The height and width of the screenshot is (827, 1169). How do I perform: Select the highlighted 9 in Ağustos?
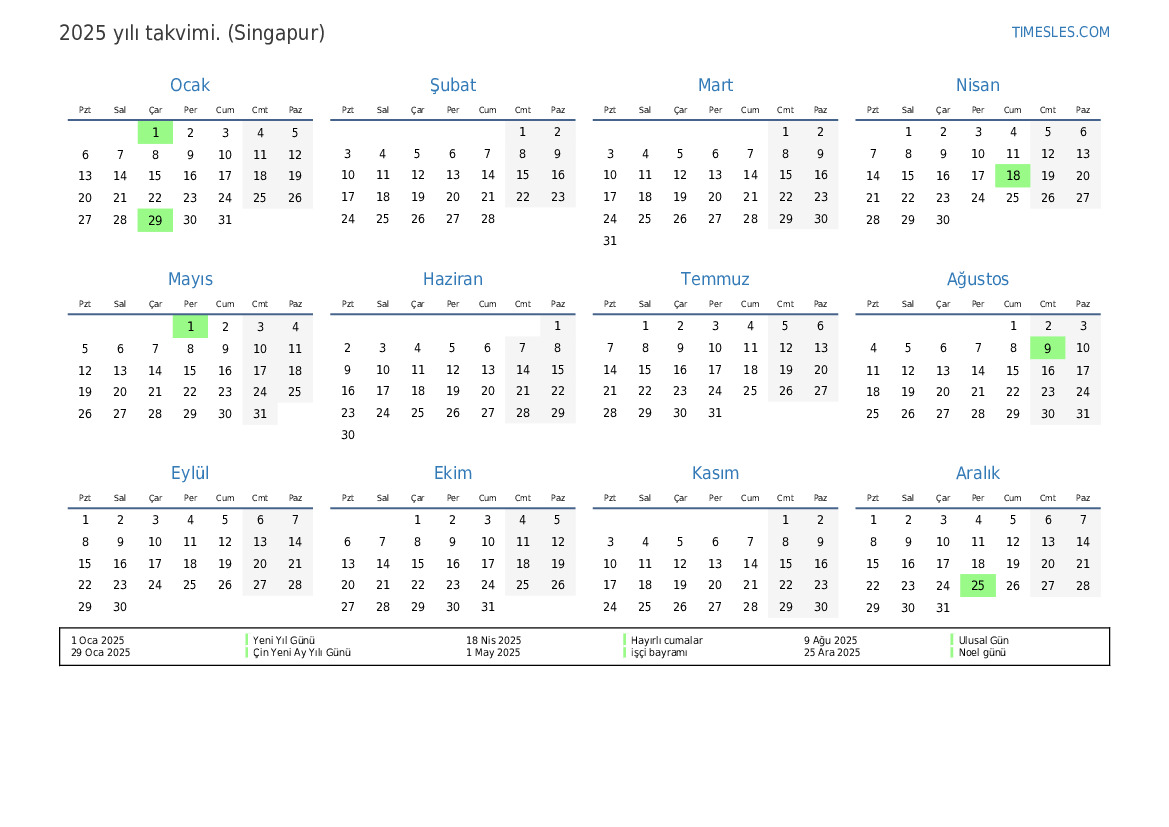1047,348
